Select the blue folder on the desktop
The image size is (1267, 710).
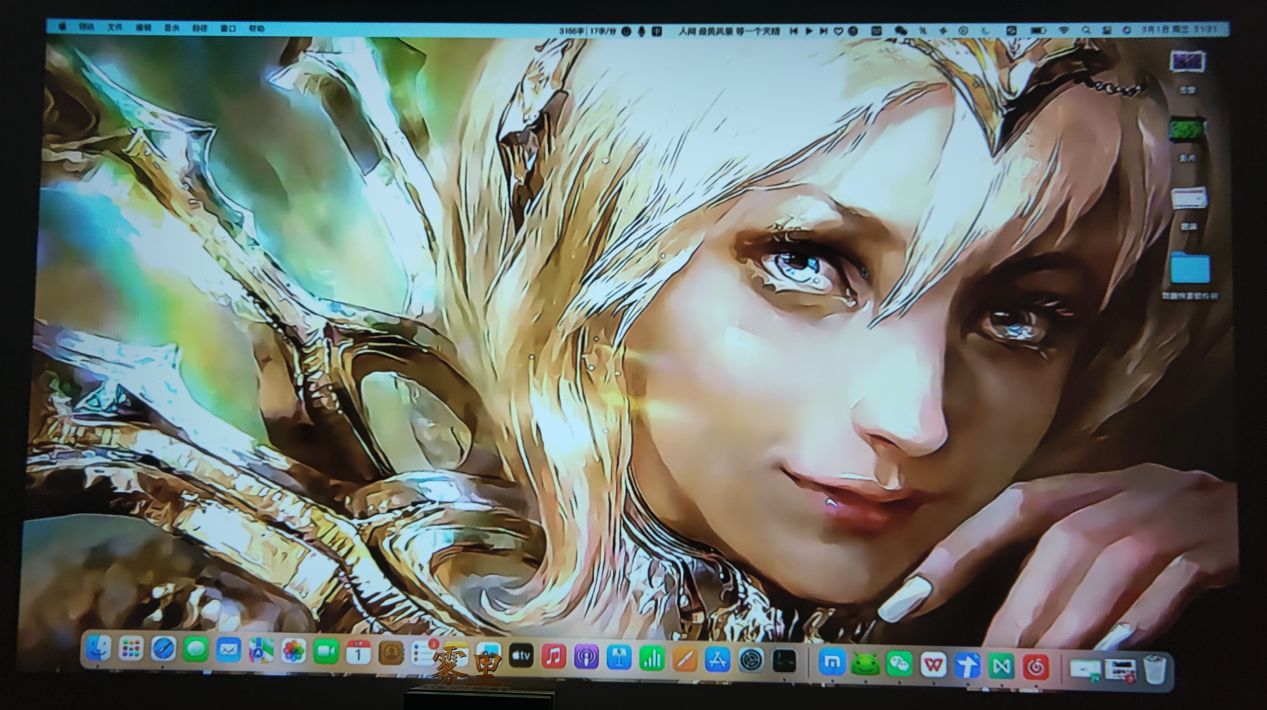coord(1189,268)
